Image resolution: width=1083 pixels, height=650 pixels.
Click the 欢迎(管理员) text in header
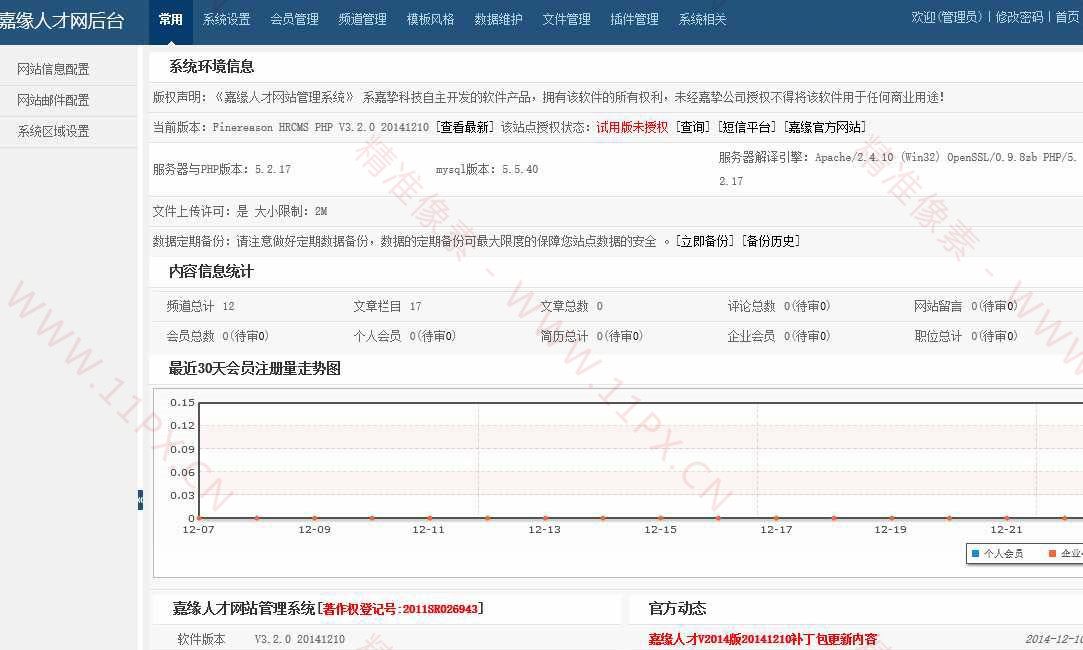point(946,17)
